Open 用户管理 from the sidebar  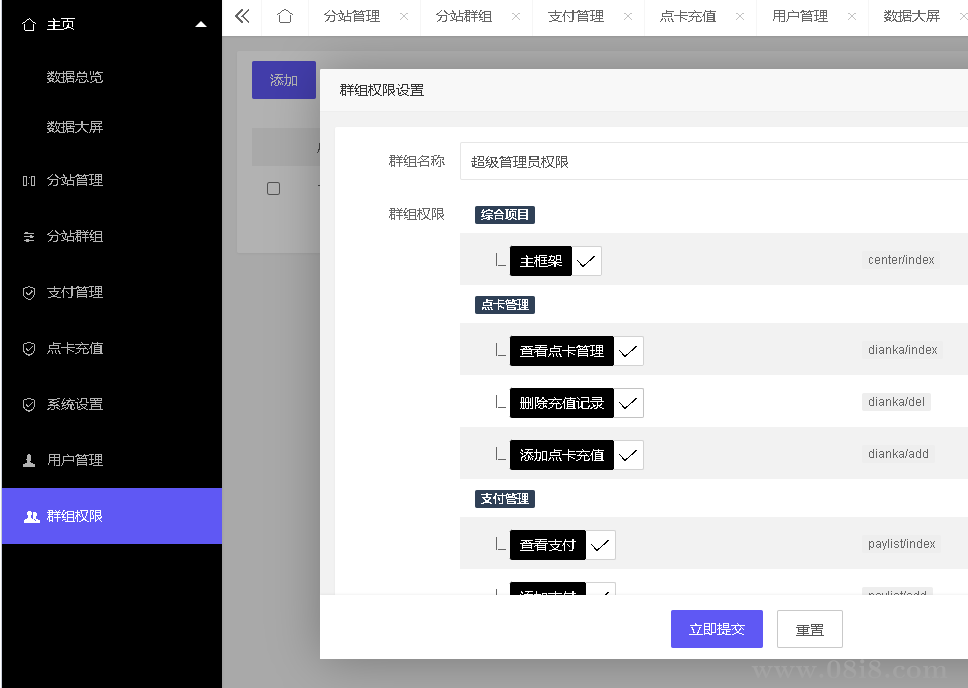click(75, 461)
